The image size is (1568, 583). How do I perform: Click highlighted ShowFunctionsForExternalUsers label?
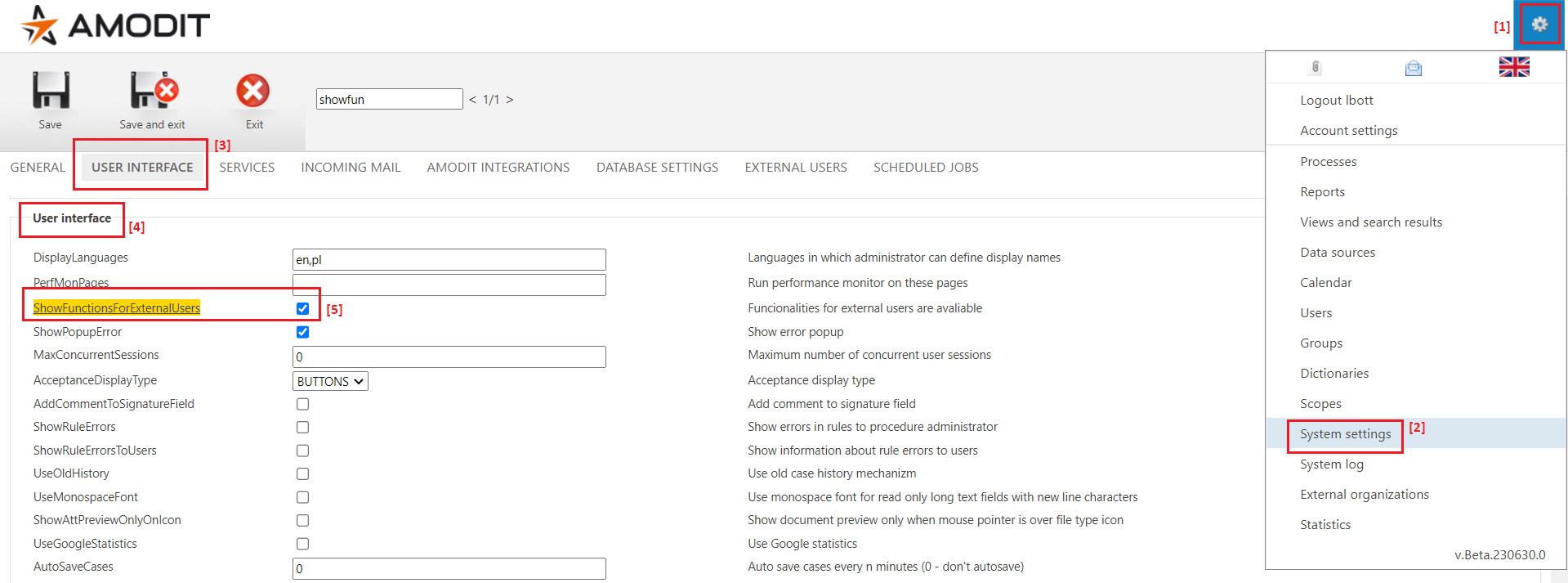click(117, 308)
